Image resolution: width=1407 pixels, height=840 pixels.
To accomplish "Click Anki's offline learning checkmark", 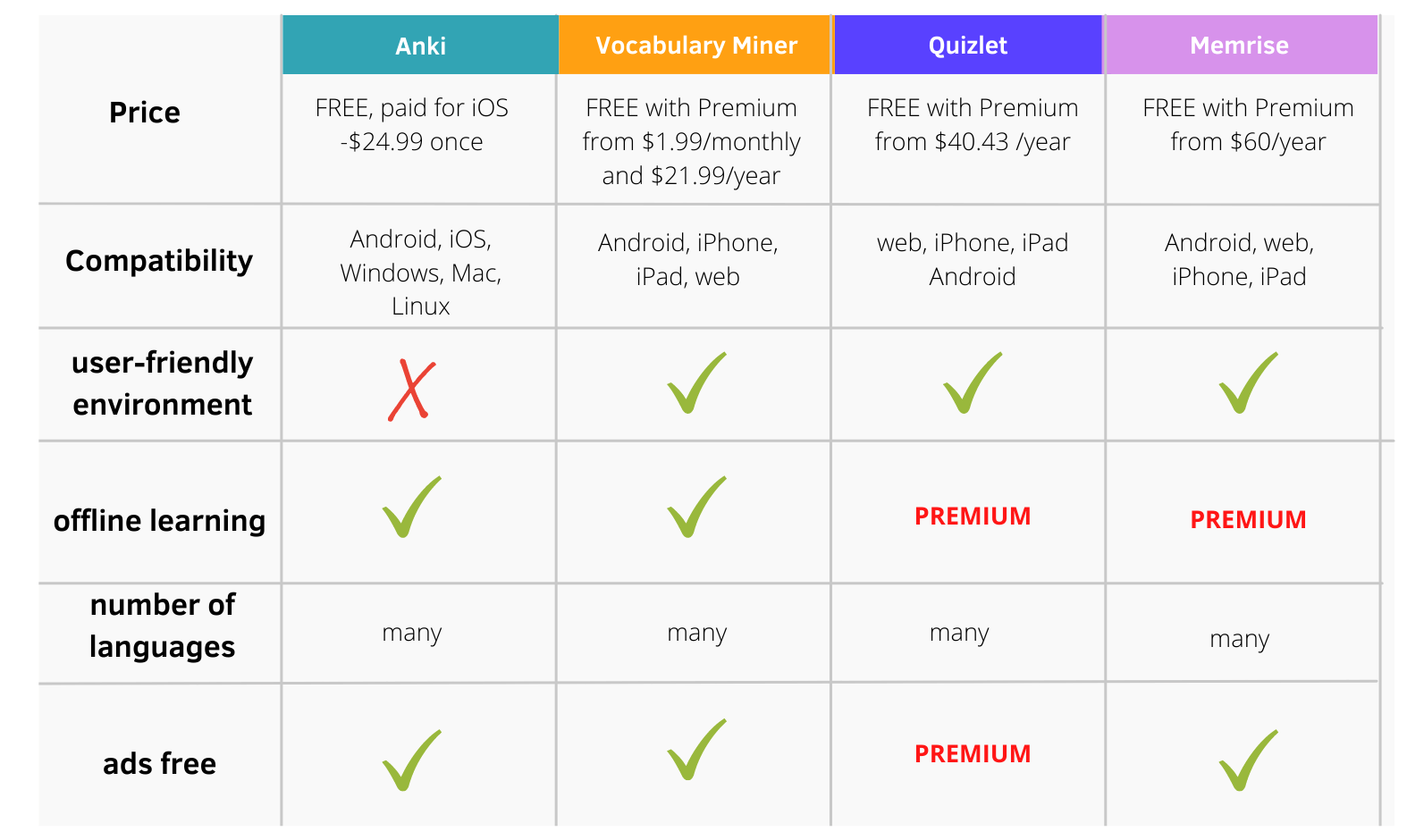I will point(411,508).
